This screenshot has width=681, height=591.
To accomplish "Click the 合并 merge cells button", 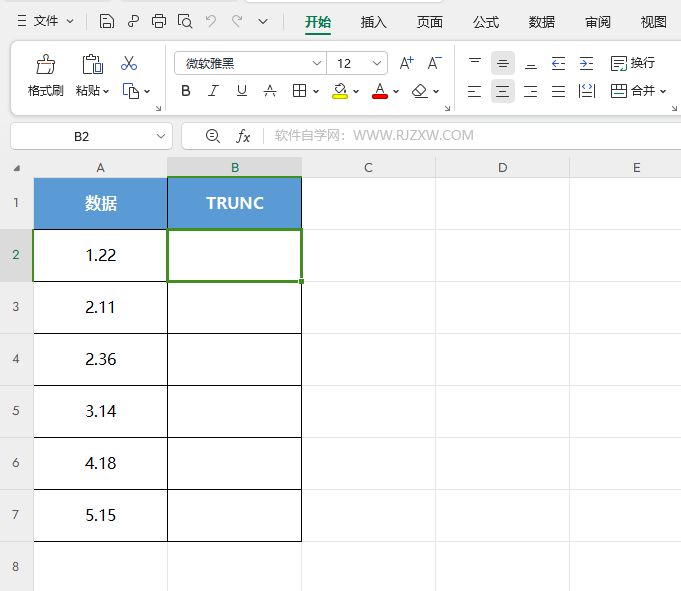I will pos(638,91).
